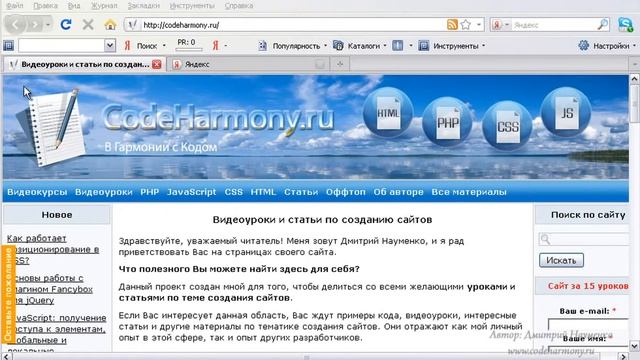This screenshot has height=360, width=640.
Task: Click the browser Back arrow button
Action: [x=16, y=25]
